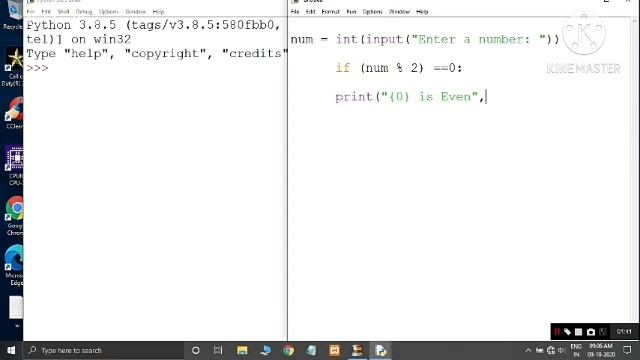Open Google Chrome from the taskbar
This screenshot has height=360, width=640.
point(289,350)
